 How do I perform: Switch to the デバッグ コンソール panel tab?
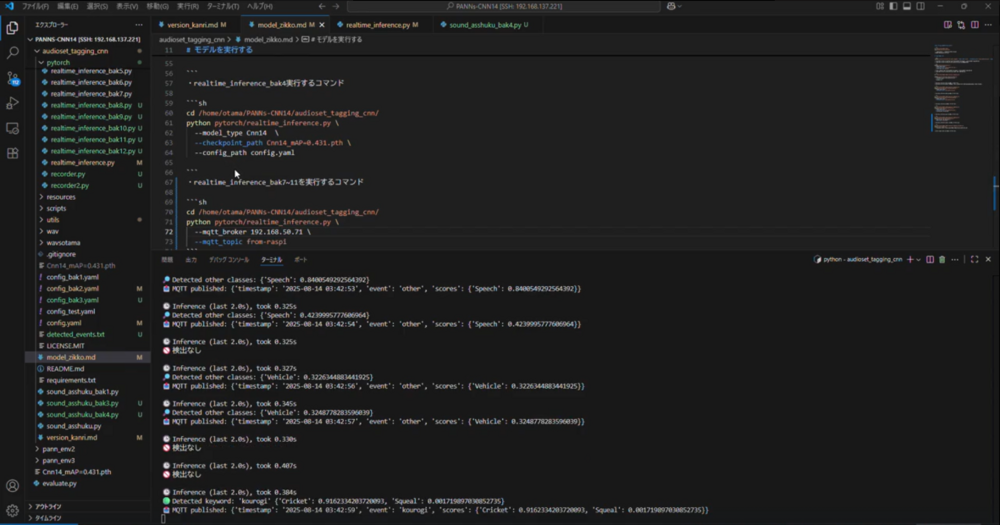point(229,260)
